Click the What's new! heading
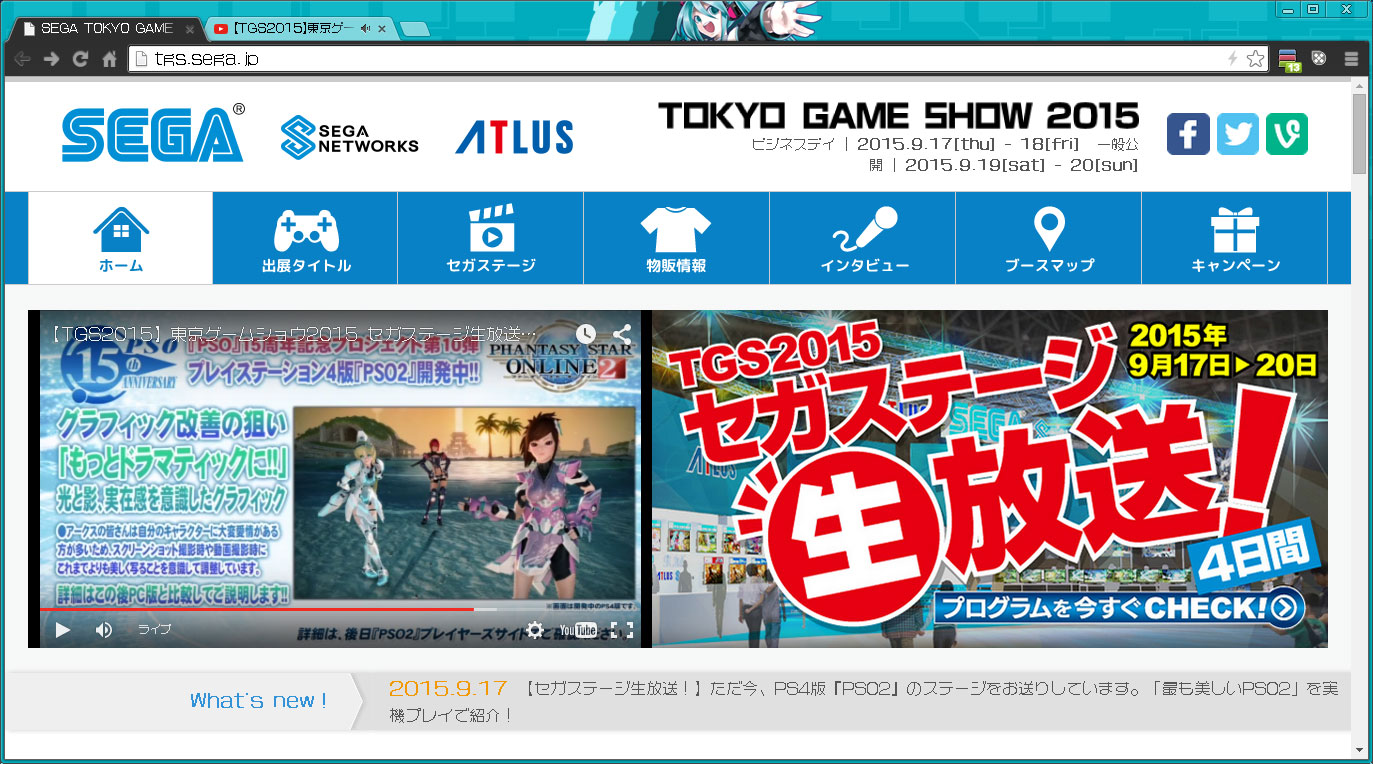Image resolution: width=1373 pixels, height=764 pixels. (258, 701)
